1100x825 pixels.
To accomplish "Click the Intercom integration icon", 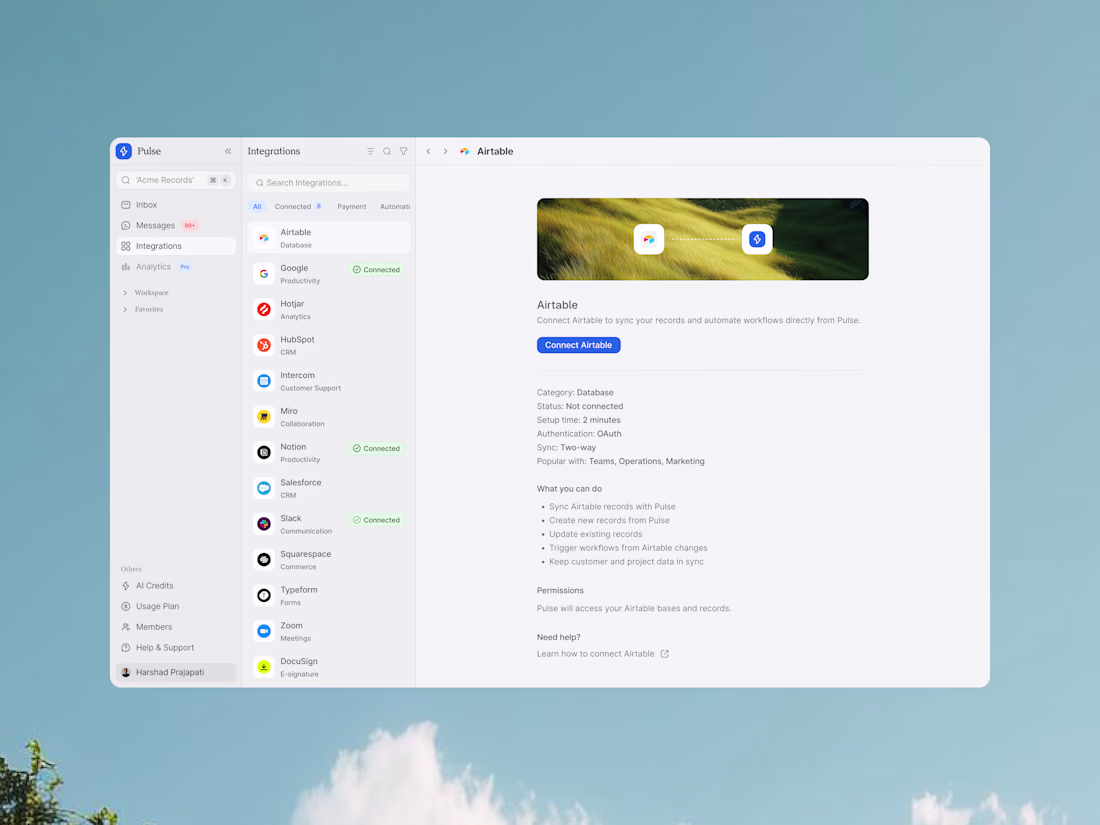I will (264, 381).
